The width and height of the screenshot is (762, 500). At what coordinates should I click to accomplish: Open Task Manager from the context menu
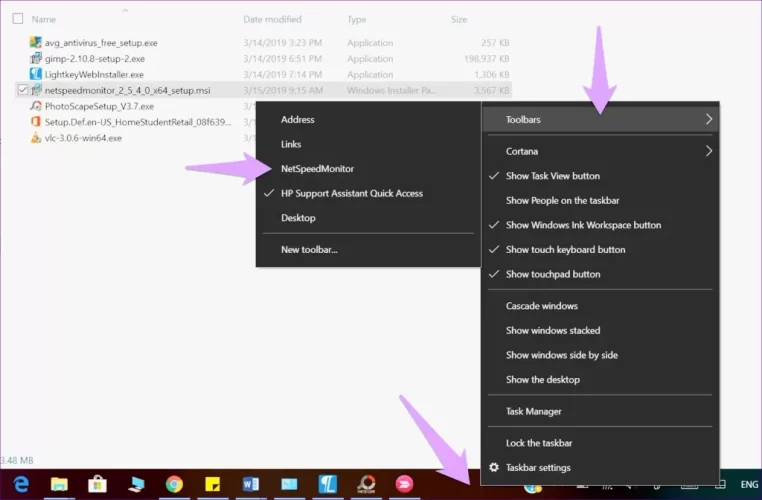(533, 411)
